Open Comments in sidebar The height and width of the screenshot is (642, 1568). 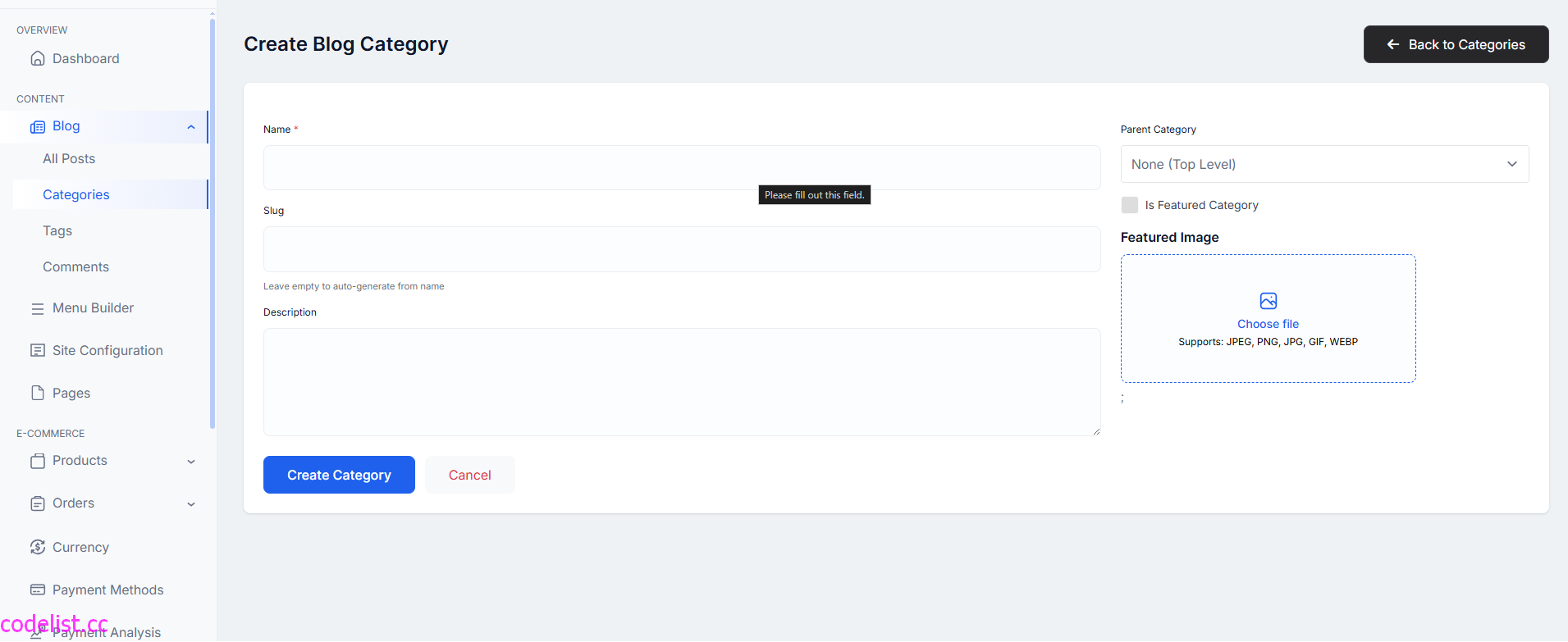click(75, 266)
